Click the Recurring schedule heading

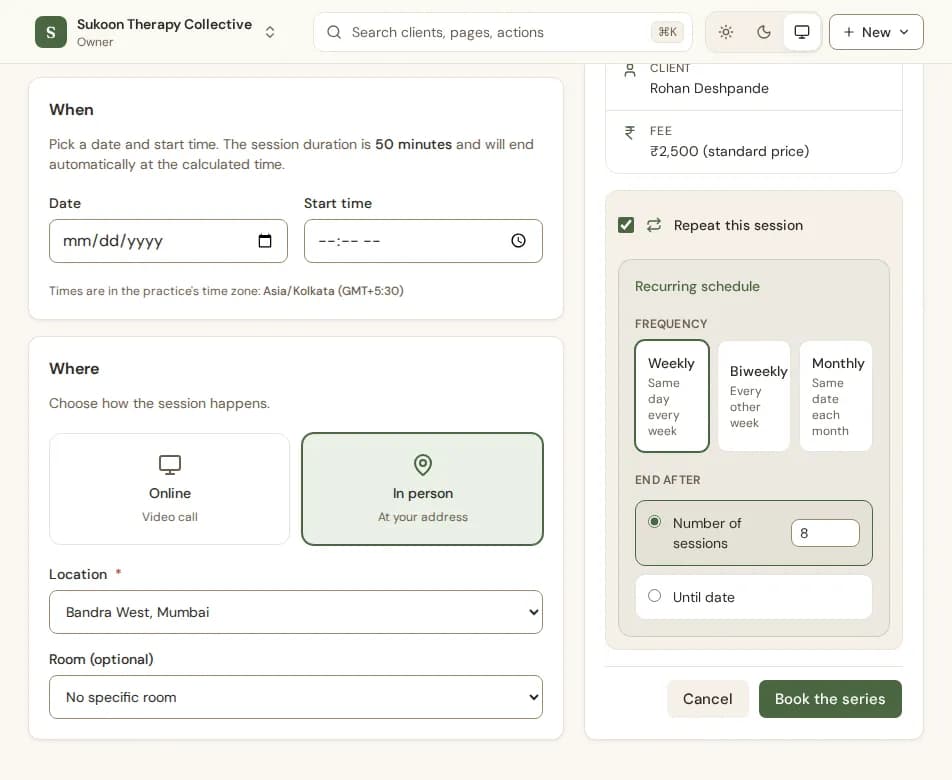pyautogui.click(x=697, y=287)
